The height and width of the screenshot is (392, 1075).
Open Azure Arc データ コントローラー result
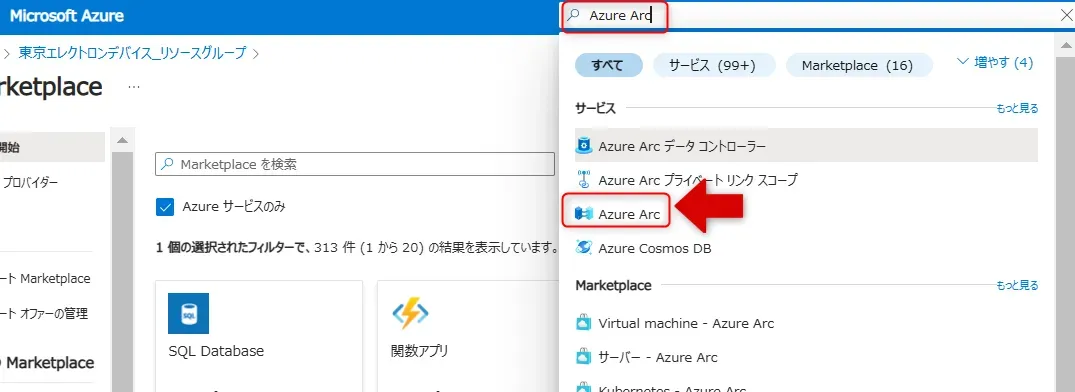806,146
